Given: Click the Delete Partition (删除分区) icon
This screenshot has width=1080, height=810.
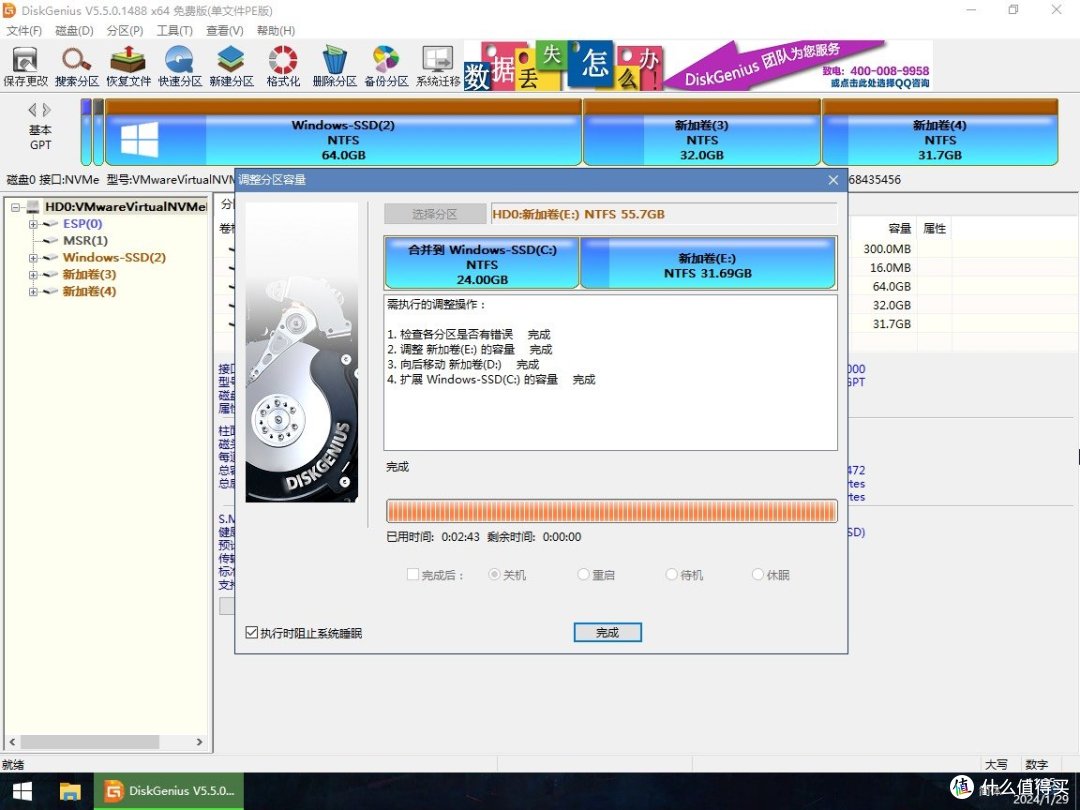Looking at the screenshot, I should [x=335, y=67].
